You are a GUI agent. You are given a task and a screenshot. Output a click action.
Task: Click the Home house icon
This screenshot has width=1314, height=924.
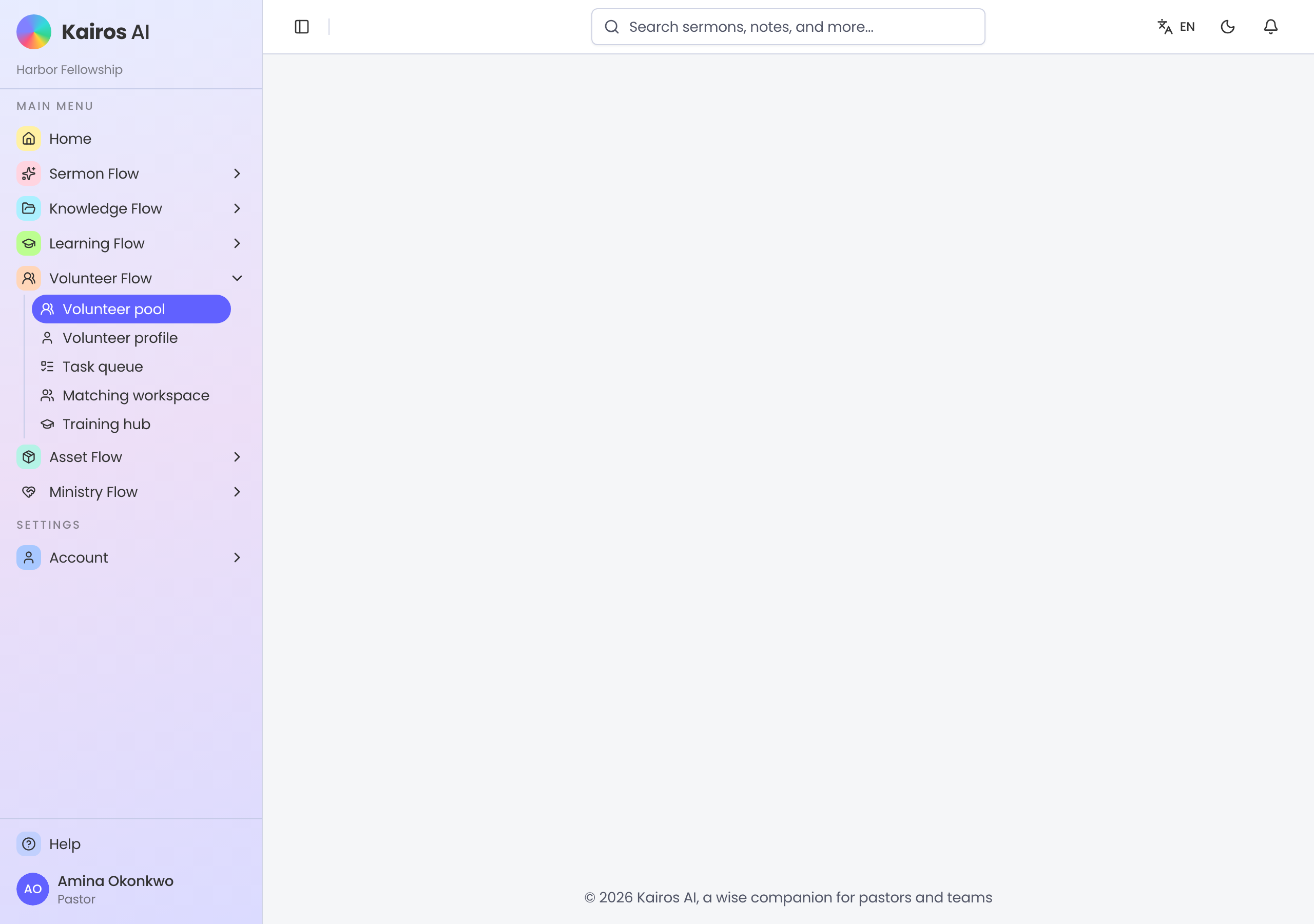29,139
